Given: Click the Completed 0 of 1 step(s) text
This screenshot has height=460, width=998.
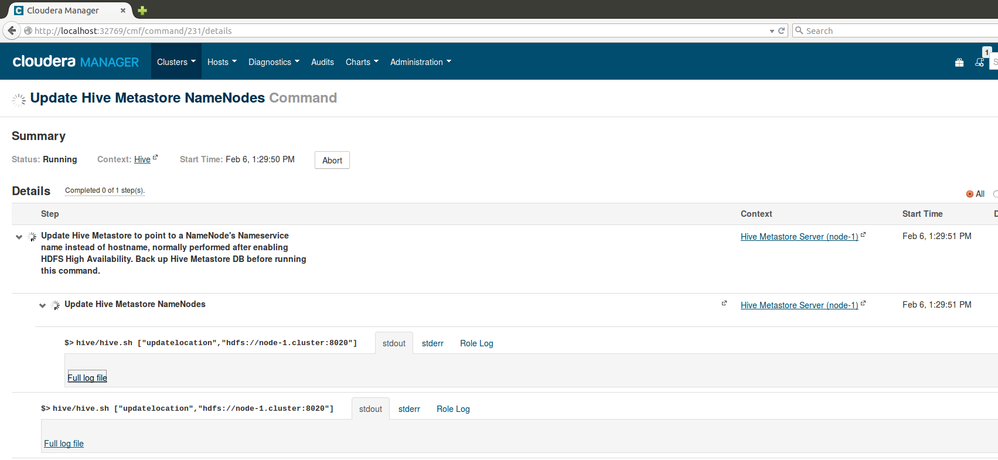Looking at the screenshot, I should pyautogui.click(x=105, y=191).
